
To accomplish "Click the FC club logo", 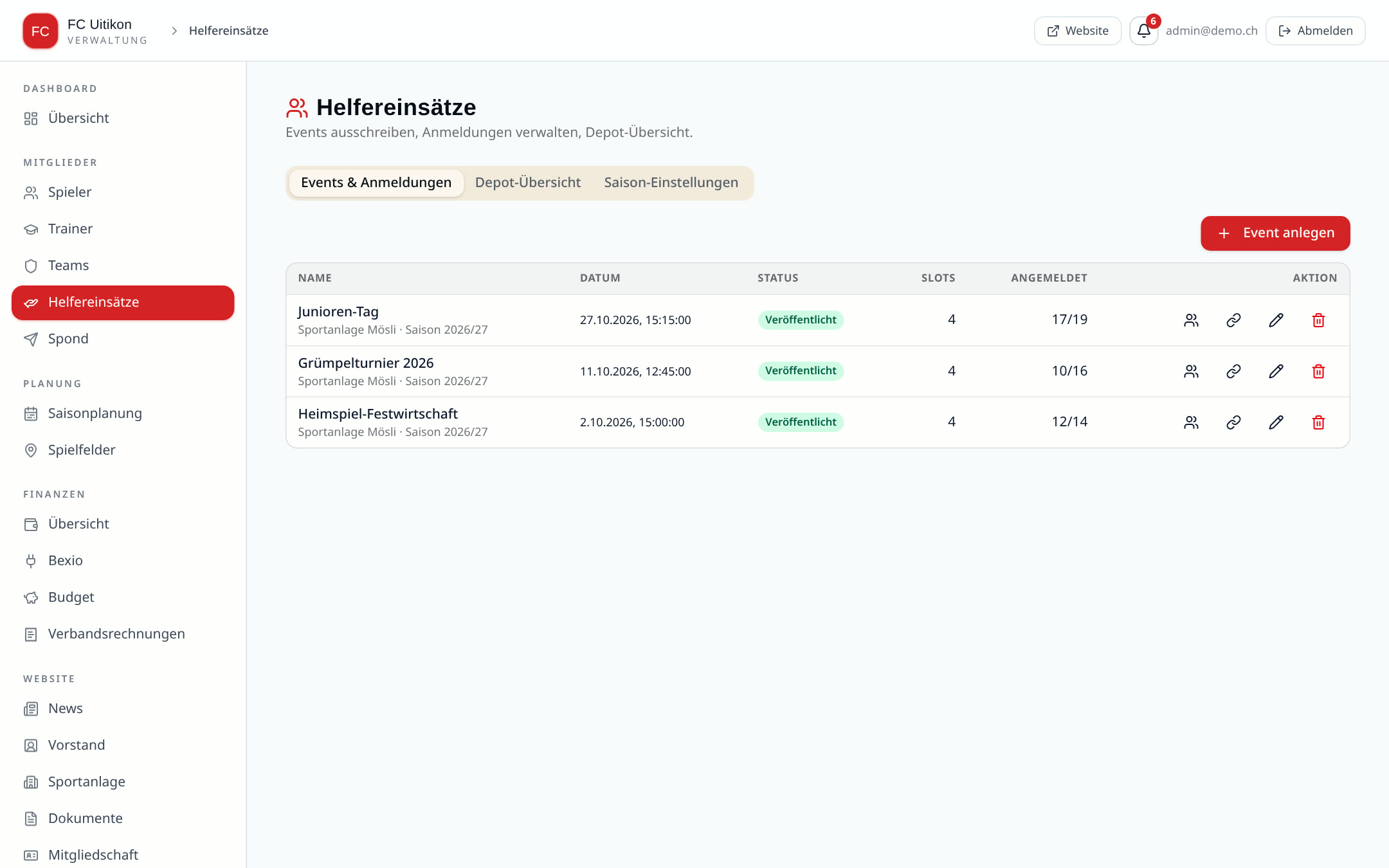I will point(41,31).
